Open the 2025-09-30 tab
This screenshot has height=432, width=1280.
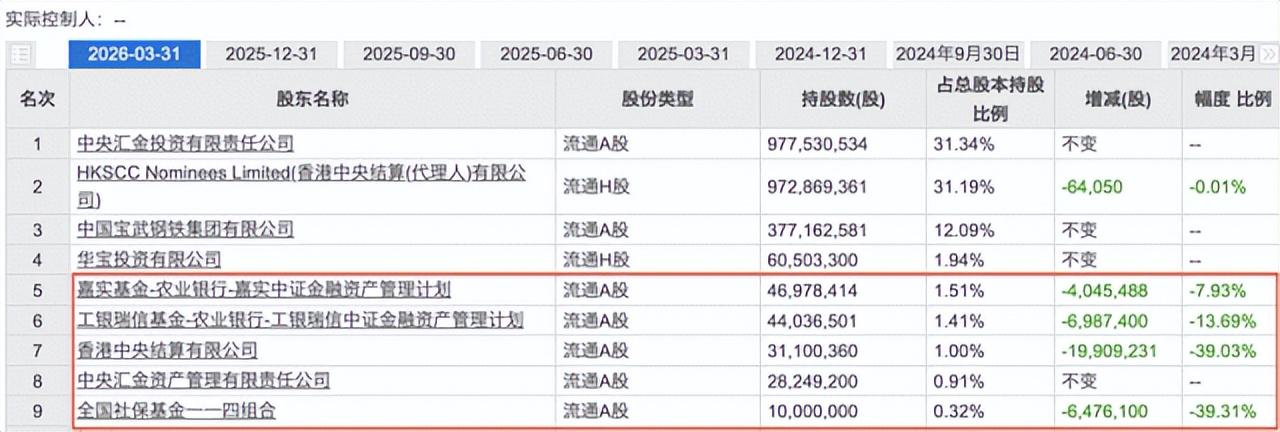pyautogui.click(x=409, y=54)
